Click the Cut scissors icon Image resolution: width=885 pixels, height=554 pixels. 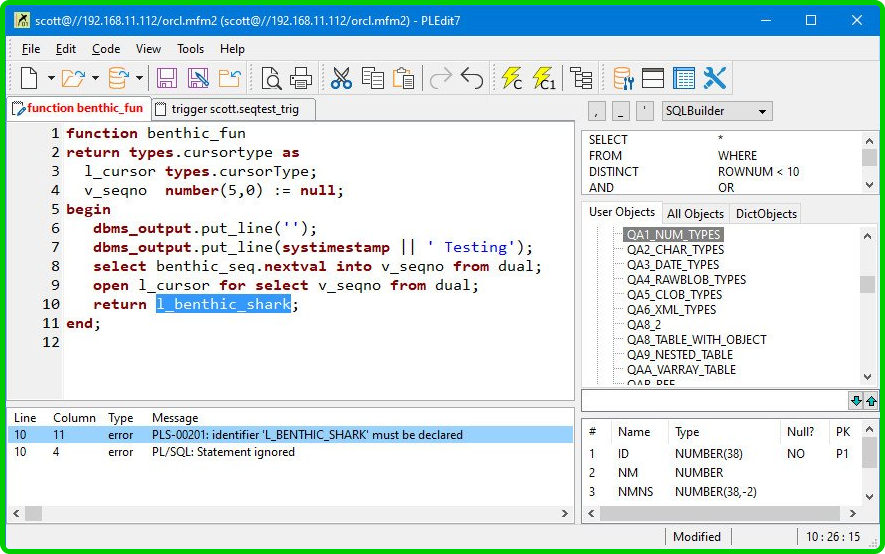(x=341, y=78)
